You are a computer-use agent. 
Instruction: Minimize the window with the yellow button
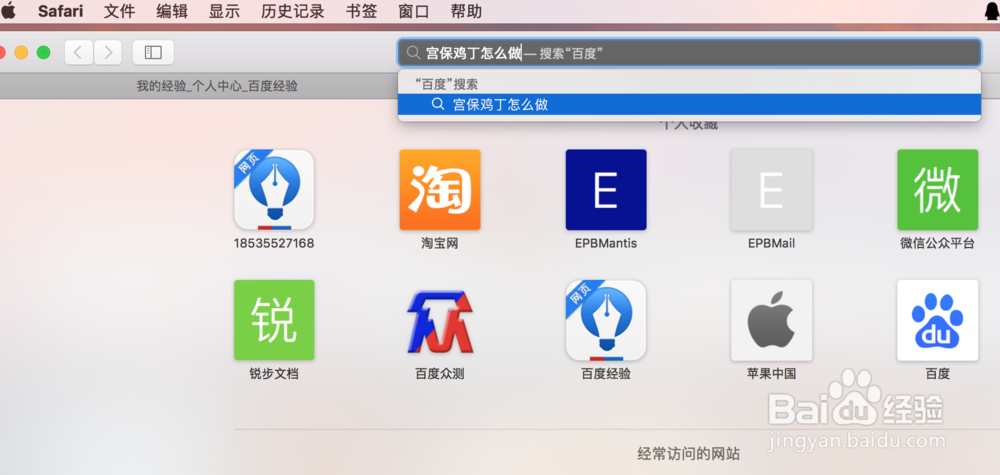coord(21,53)
